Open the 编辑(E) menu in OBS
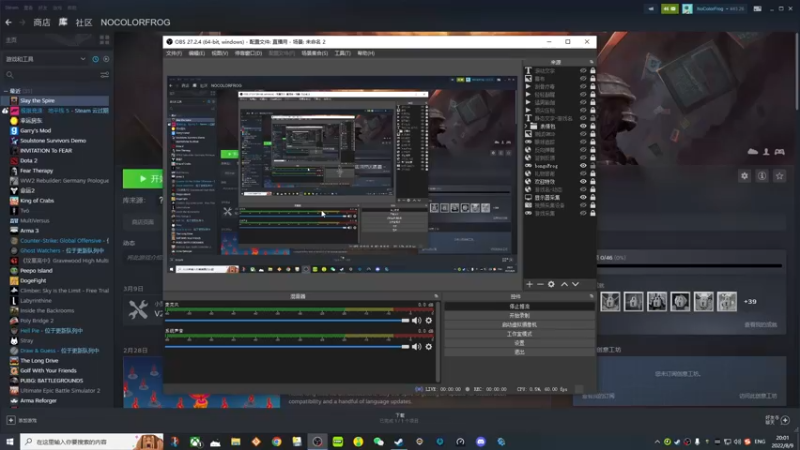This screenshot has width=800, height=450. [196, 53]
